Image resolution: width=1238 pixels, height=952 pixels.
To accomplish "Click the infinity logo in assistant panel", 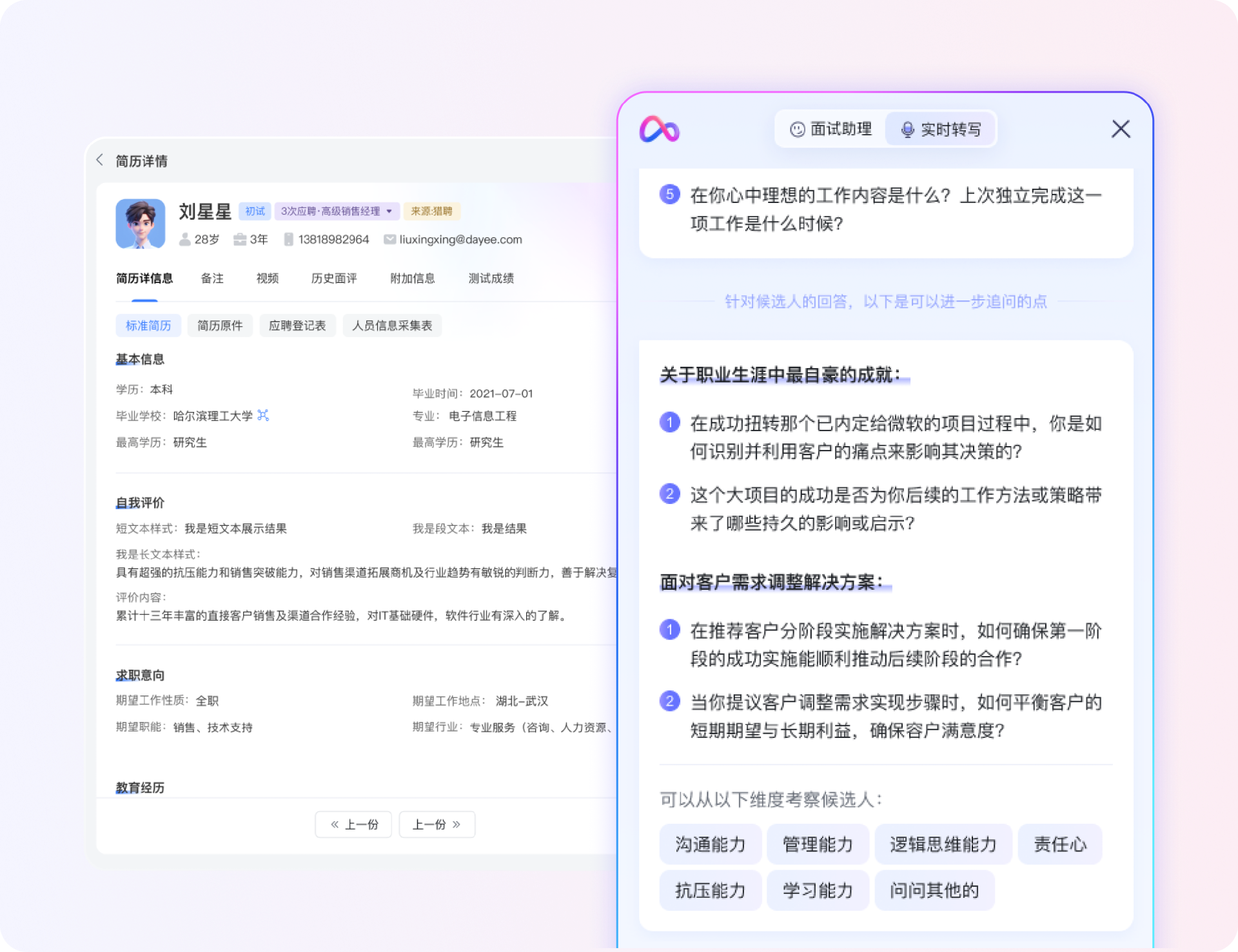I will 659,130.
